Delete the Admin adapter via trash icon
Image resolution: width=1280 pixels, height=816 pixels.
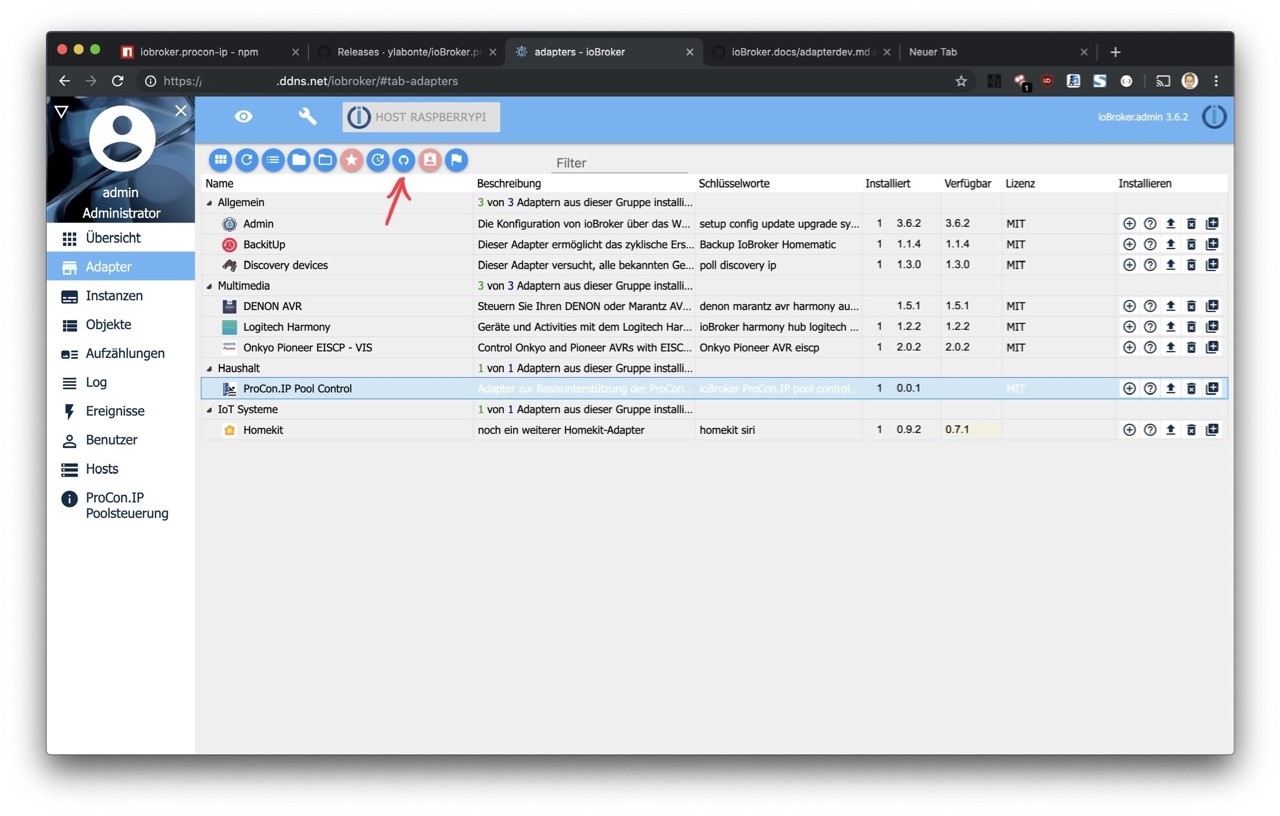coord(1191,224)
